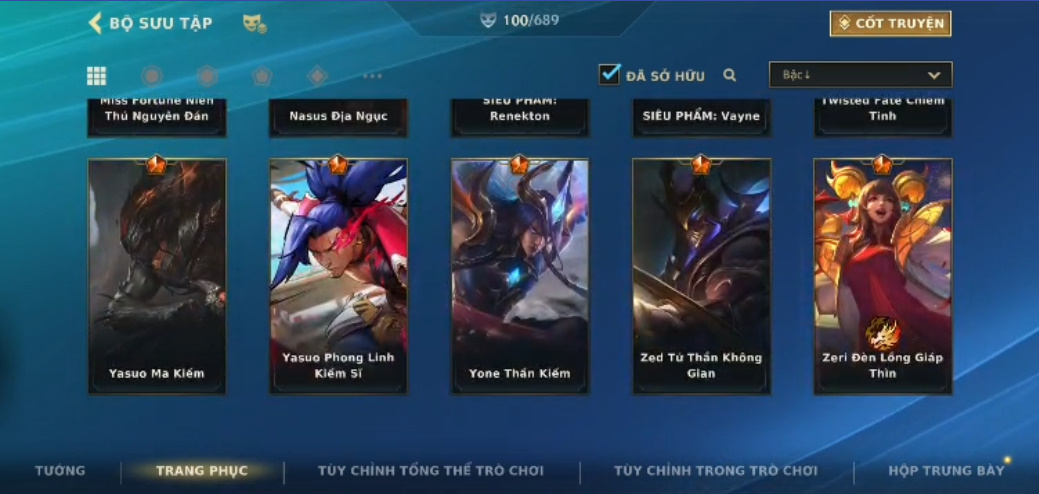Screen dimensions: 1039x494
Task: Open the Hộp Trưng Bày tab
Action: [946, 471]
